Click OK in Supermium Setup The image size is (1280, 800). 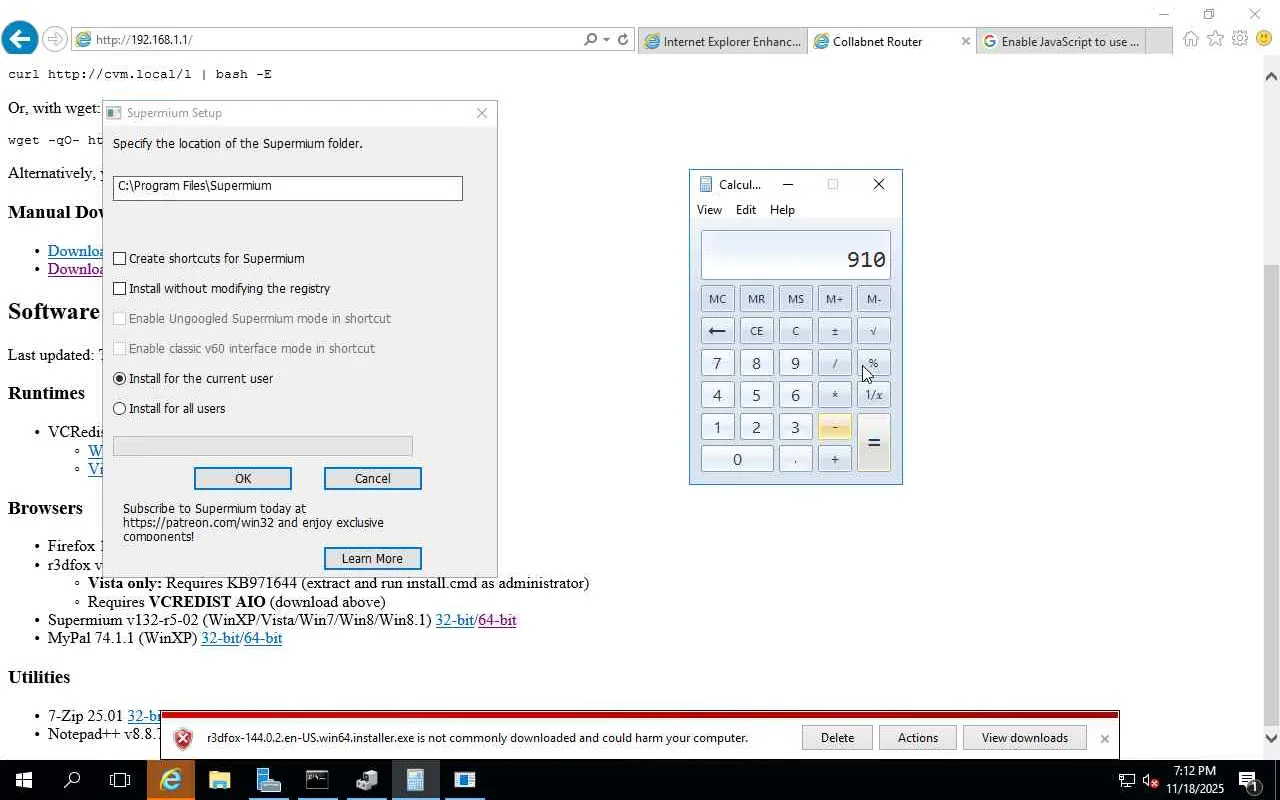tap(243, 479)
